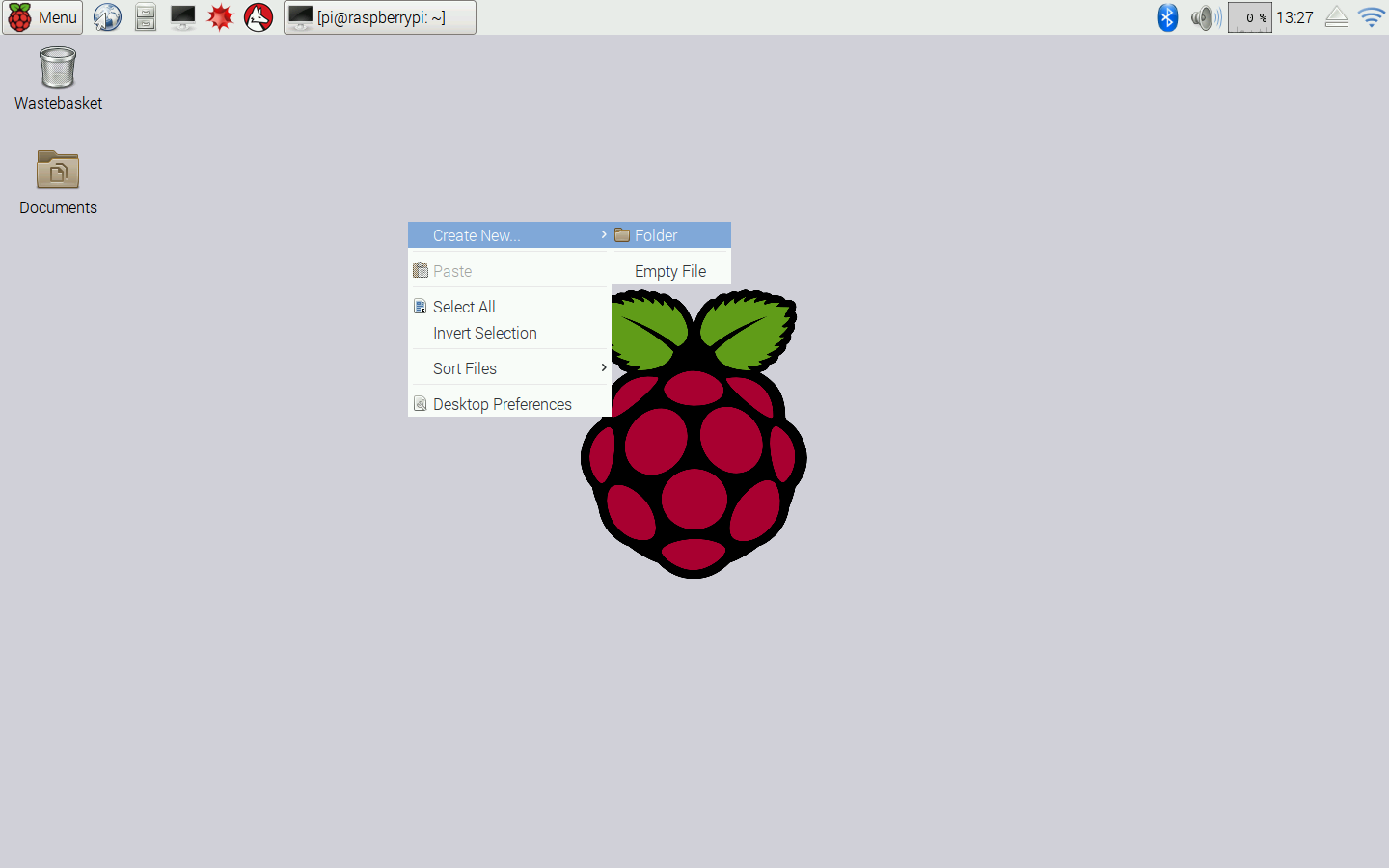Open Desktop Preferences

point(509,404)
